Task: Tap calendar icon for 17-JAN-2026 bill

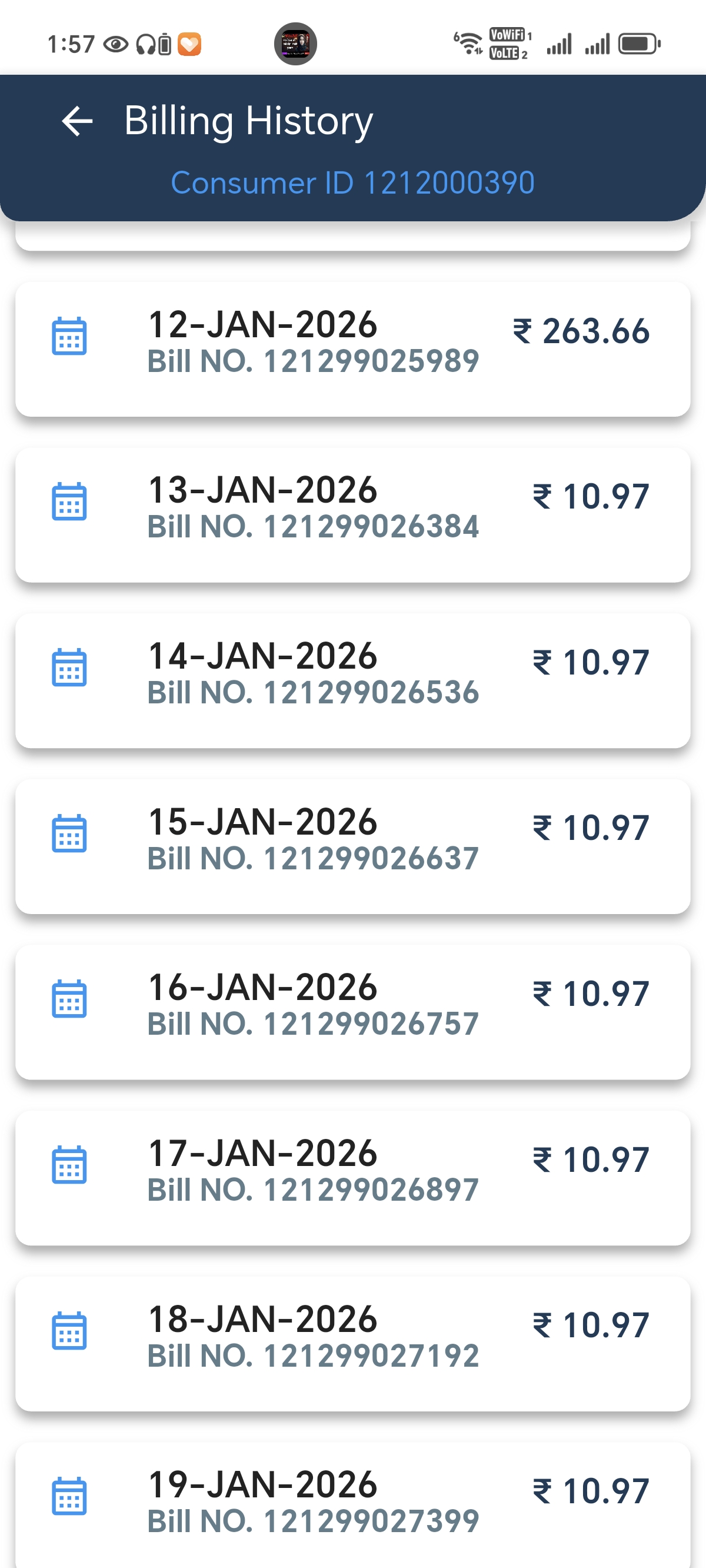Action: (x=69, y=1165)
